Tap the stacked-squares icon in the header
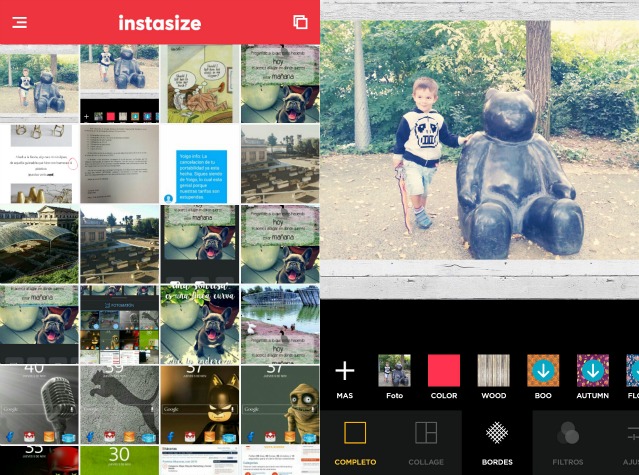Image resolution: width=639 pixels, height=475 pixels. pos(300,22)
